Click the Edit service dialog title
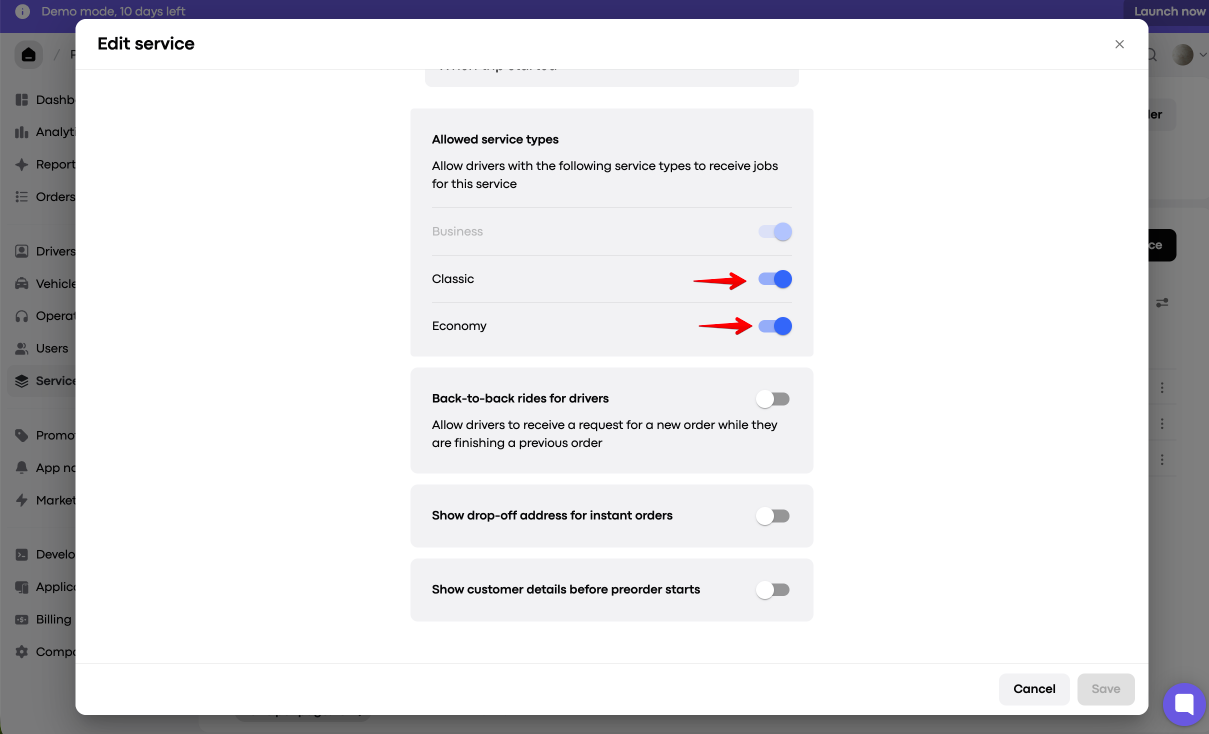Screen dimensions: 1209x734 (146, 44)
